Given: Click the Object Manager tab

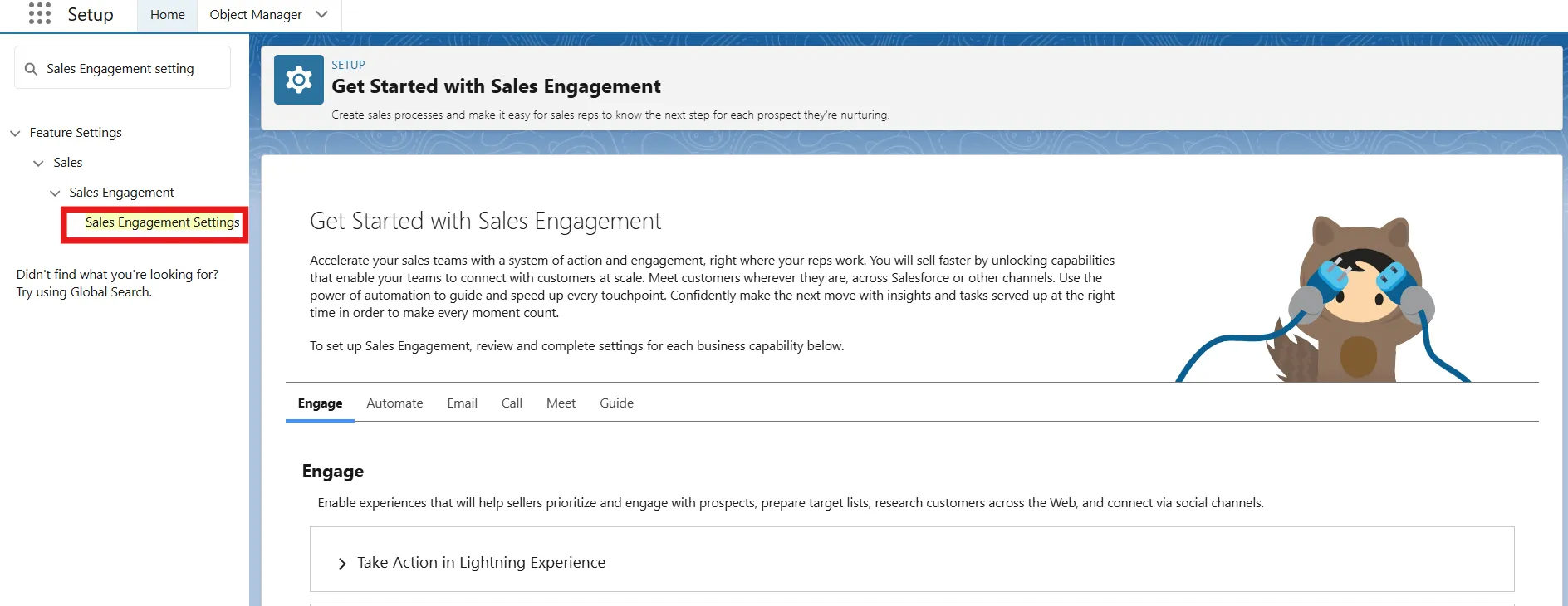Looking at the screenshot, I should [x=255, y=15].
